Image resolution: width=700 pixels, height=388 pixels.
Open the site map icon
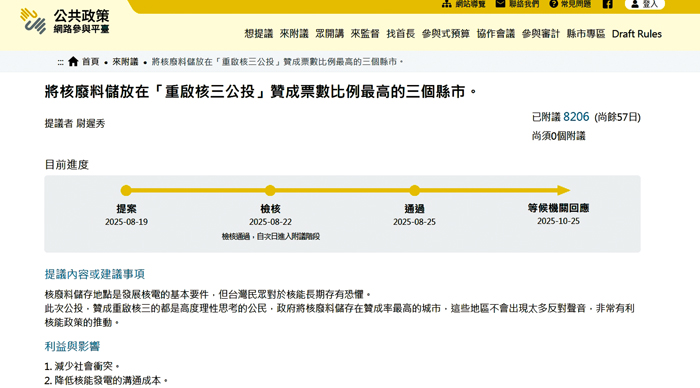446,4
